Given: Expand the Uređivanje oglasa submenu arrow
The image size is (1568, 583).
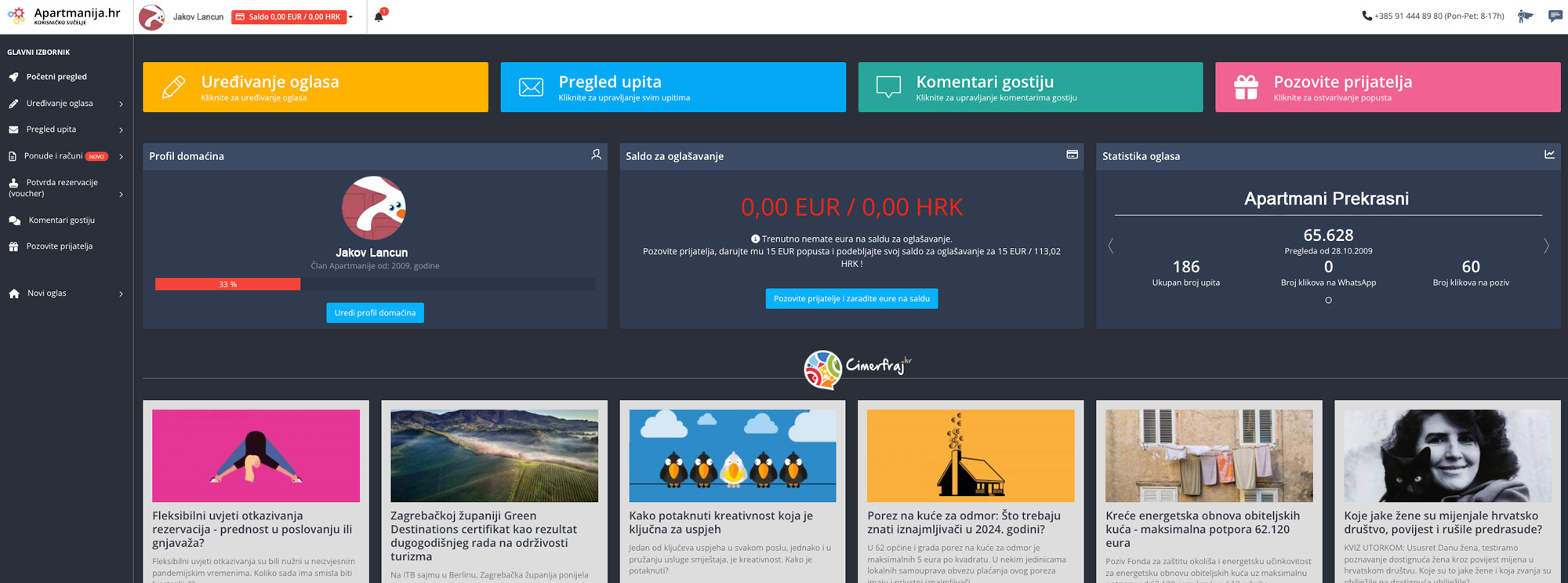Looking at the screenshot, I should coord(121,104).
